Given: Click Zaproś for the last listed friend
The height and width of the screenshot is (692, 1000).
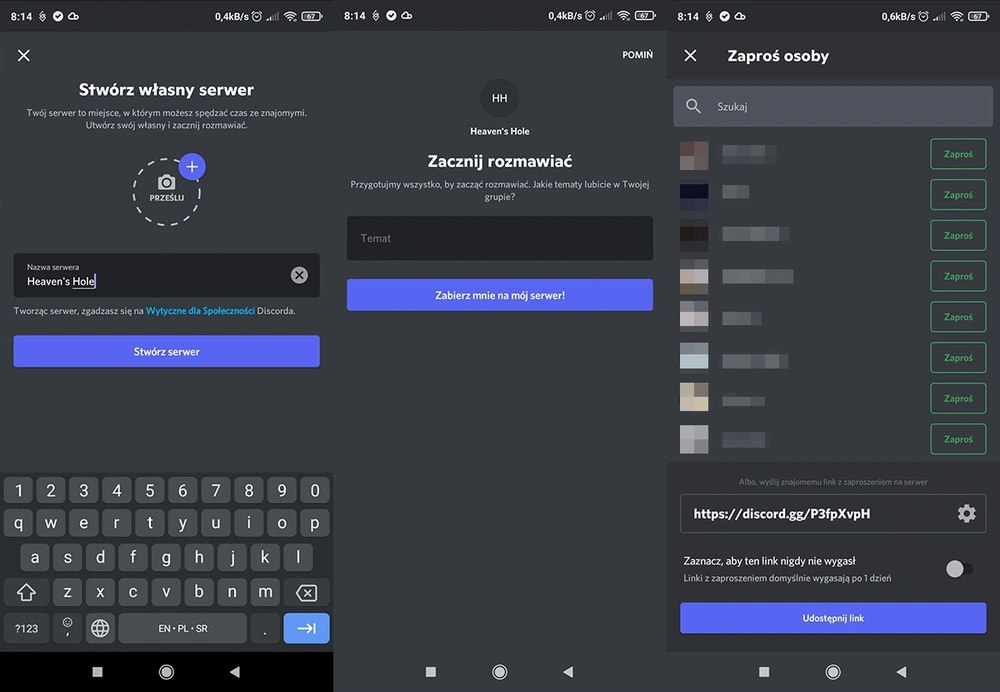Looking at the screenshot, I should (958, 439).
